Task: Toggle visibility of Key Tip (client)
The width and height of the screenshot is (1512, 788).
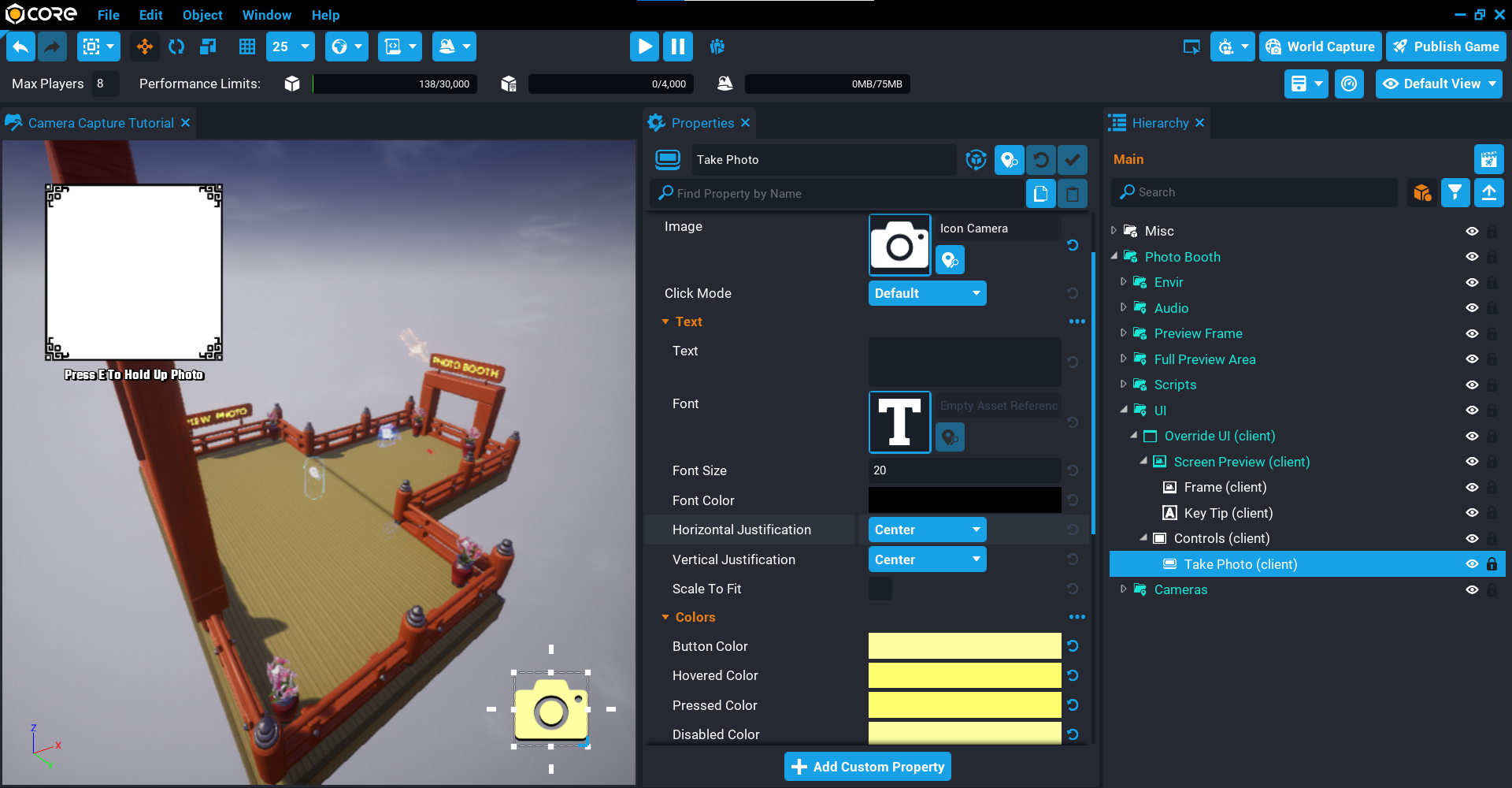Action: click(x=1471, y=513)
